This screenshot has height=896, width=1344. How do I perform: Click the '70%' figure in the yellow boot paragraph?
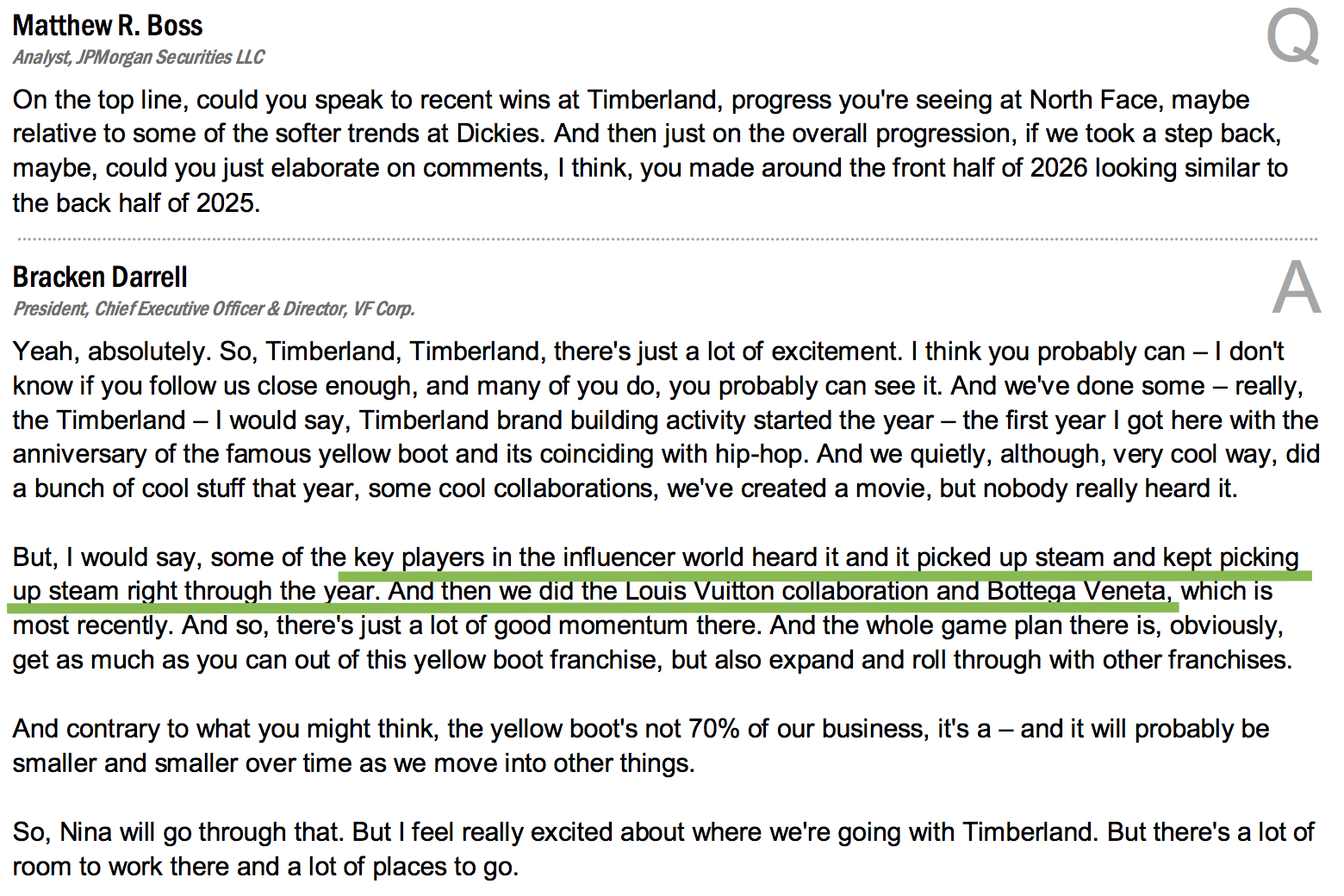(714, 729)
